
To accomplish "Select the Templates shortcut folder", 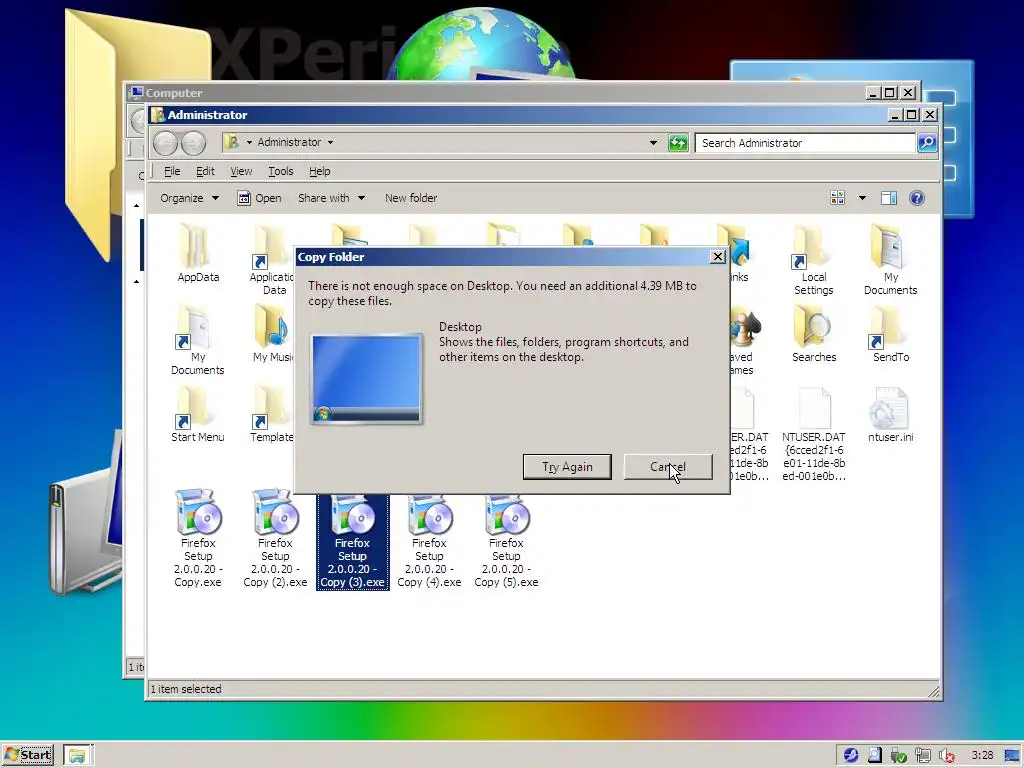I will coord(272,414).
